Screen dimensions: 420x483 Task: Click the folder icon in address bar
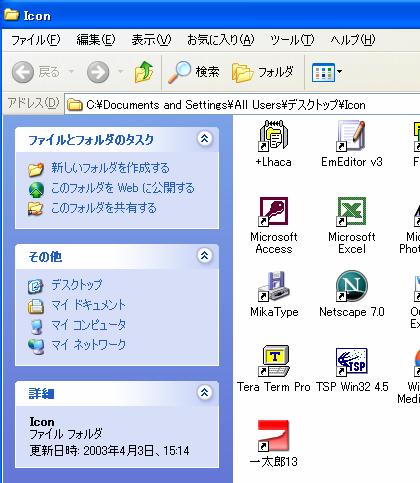pyautogui.click(x=75, y=105)
